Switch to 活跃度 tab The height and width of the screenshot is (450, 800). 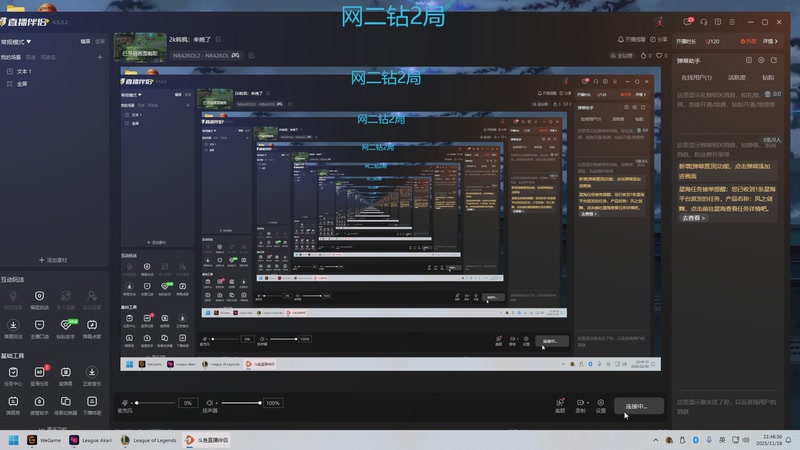click(737, 78)
